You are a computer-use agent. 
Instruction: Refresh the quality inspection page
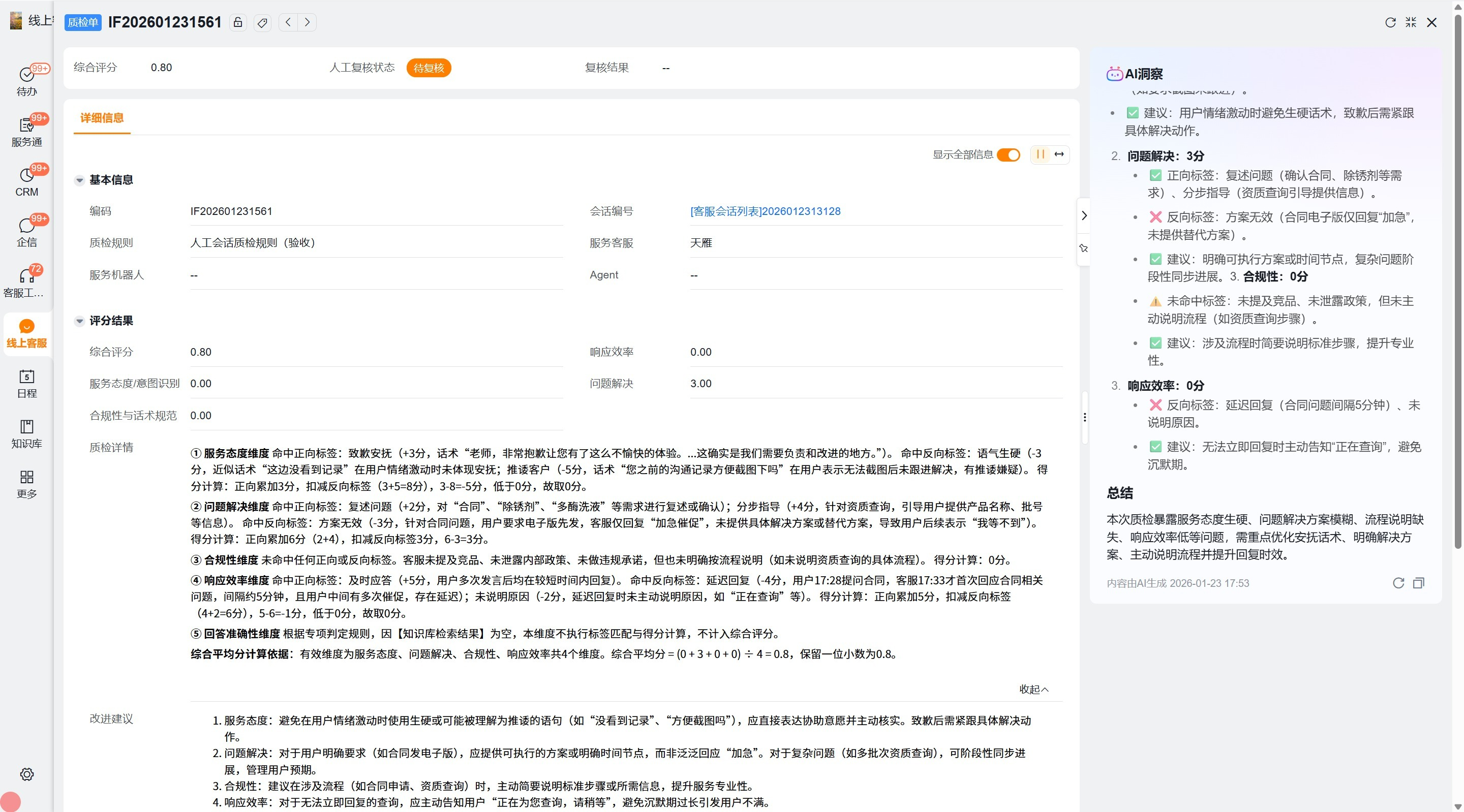pos(1390,22)
